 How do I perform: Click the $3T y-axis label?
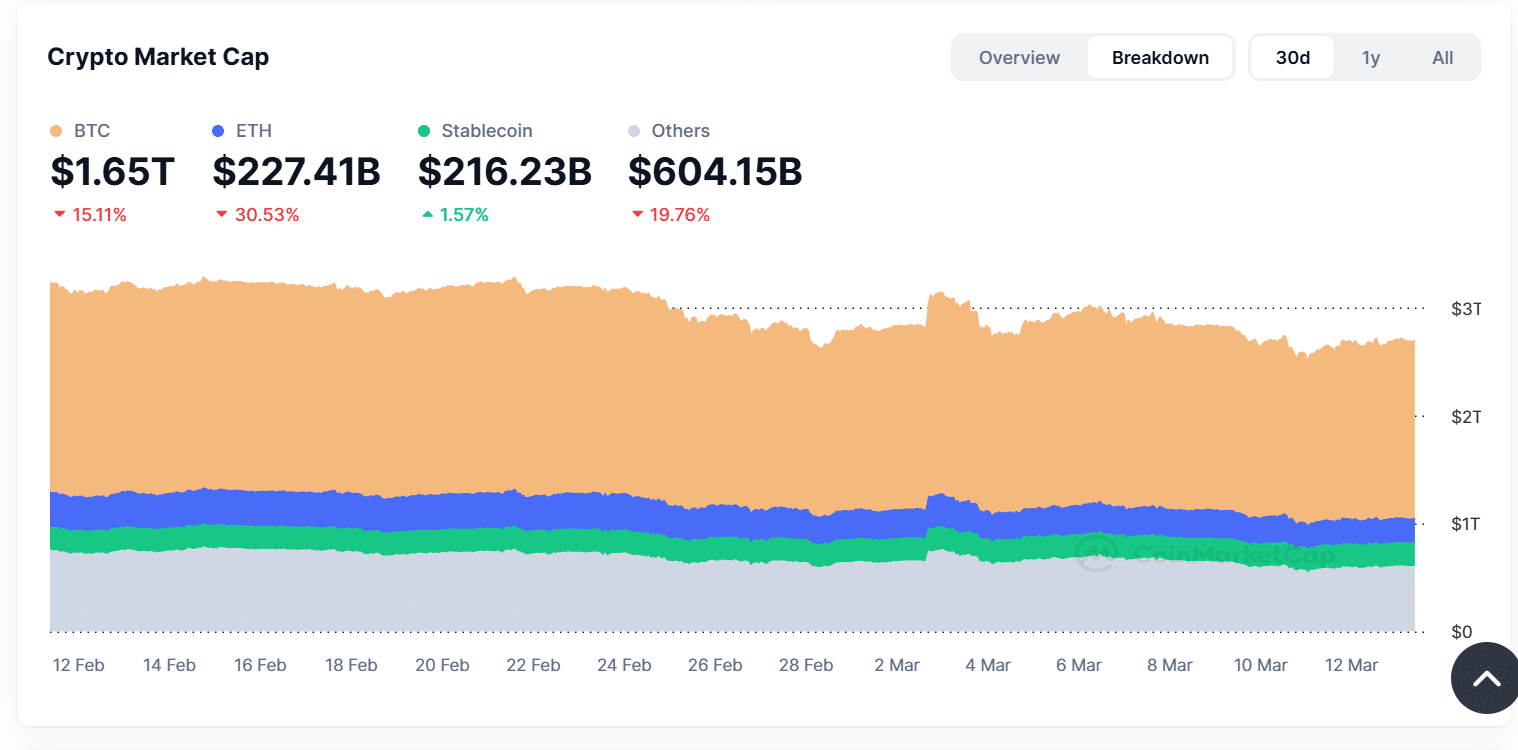point(1465,309)
